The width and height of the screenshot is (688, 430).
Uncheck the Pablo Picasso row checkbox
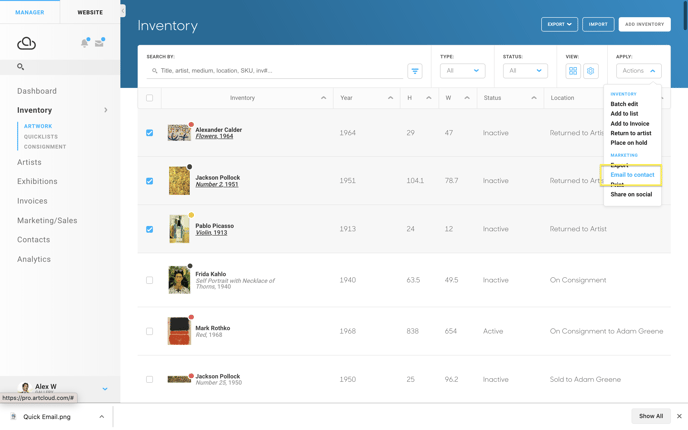pyautogui.click(x=150, y=229)
